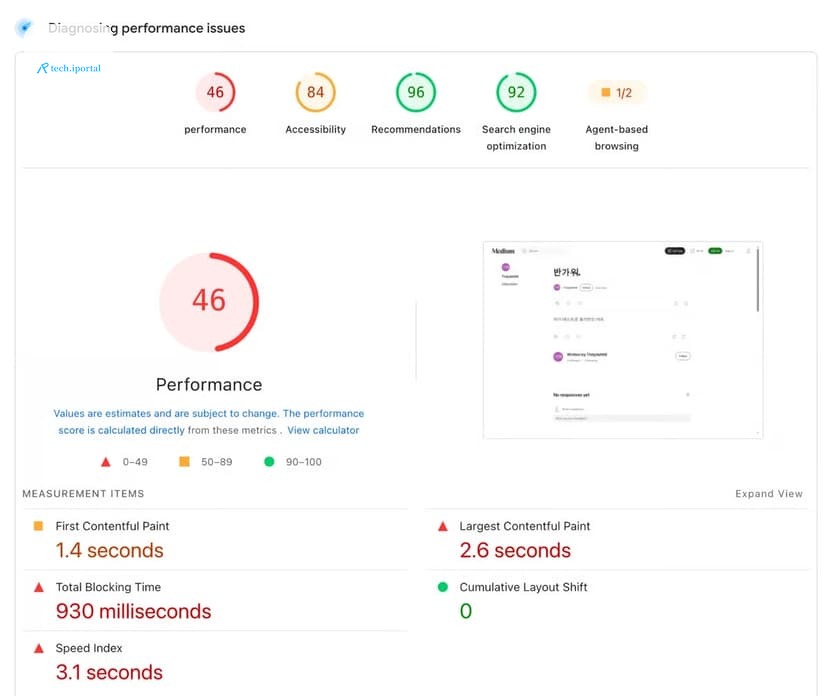Click green circle beside Cumulative Layout Shift
This screenshot has width=828, height=696.
point(443,587)
